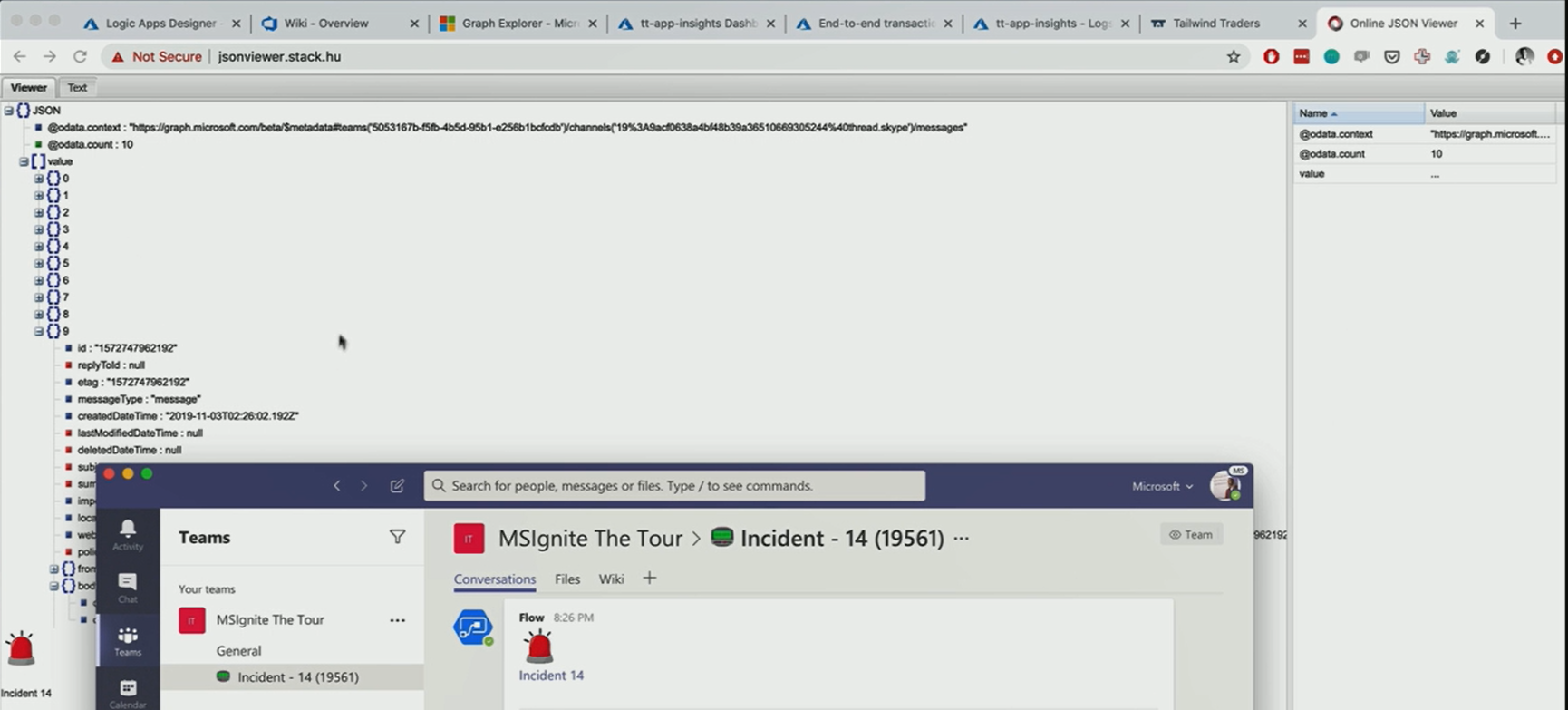Viewport: 1568px width, 710px height.
Task: Click the Not Secure warning indicator
Action: pos(157,56)
